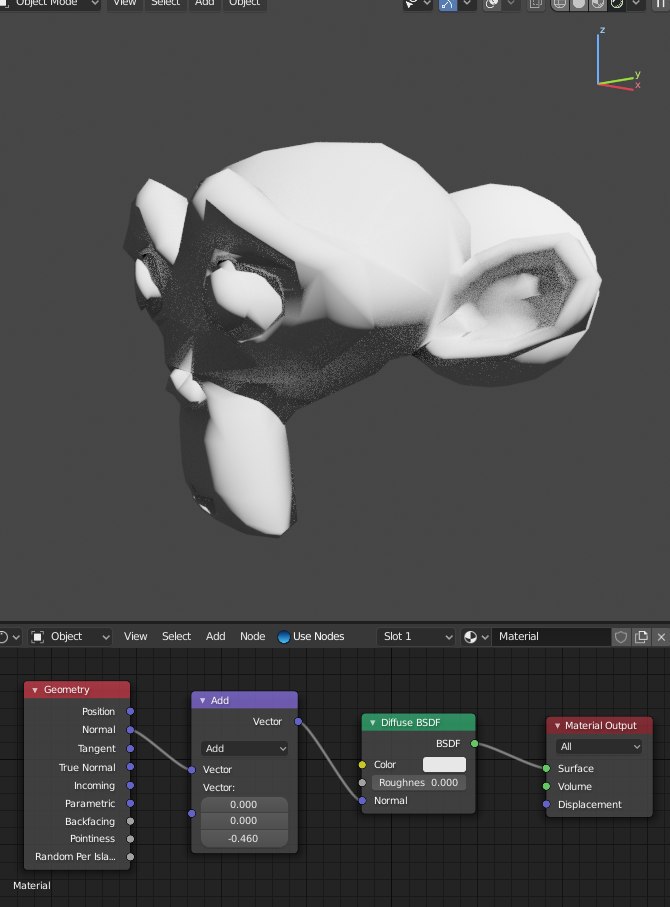
Task: Click the Diffuse BSDF output socket
Action: coord(474,743)
